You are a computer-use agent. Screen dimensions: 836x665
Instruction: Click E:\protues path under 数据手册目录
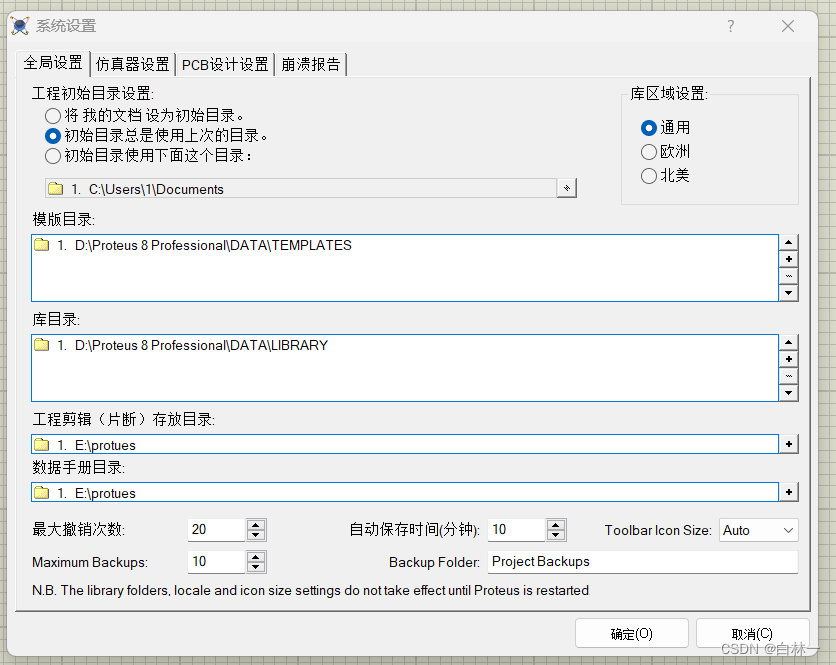point(106,493)
